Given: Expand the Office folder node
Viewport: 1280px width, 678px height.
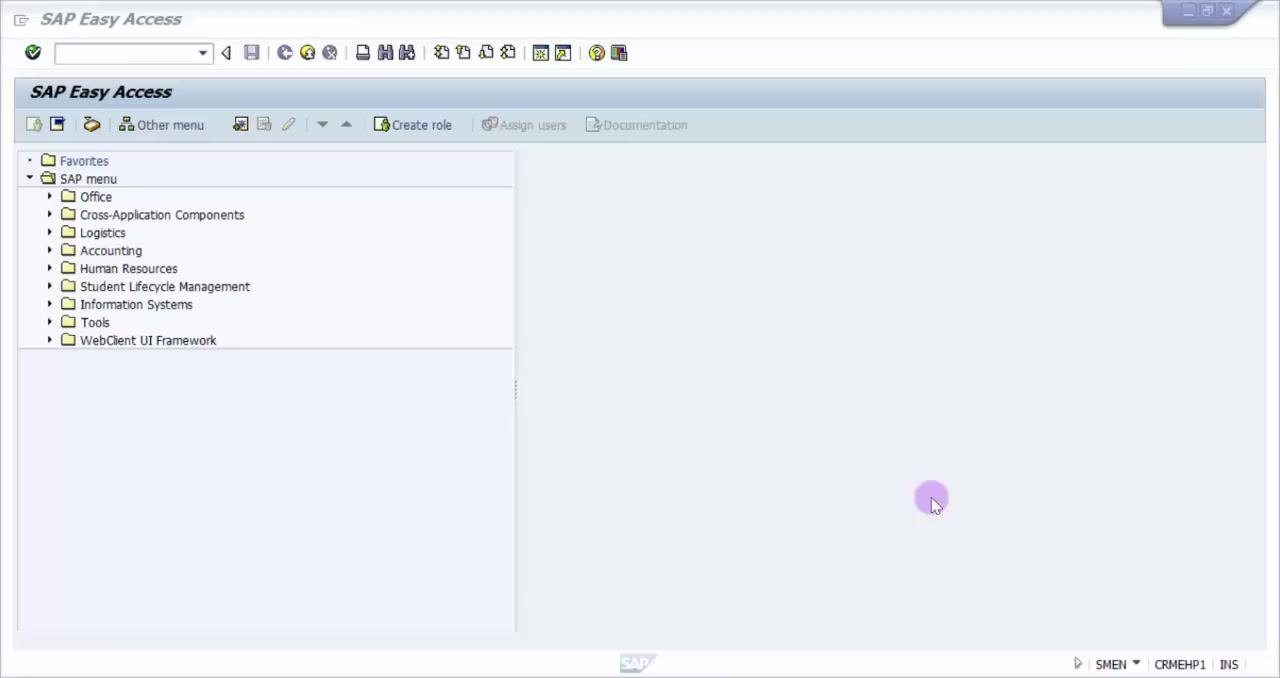Looking at the screenshot, I should tap(49, 196).
